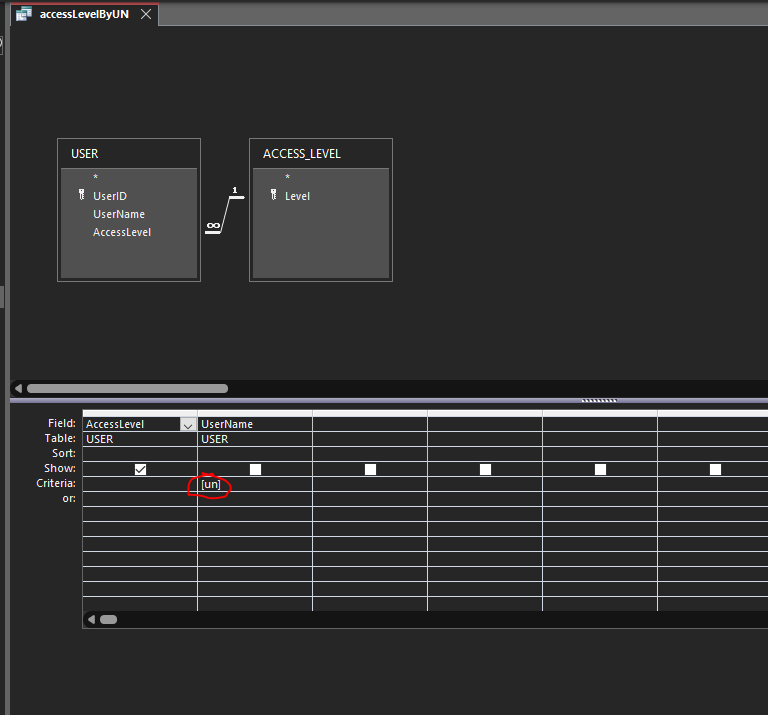Select UserID field in USER table

pyautogui.click(x=110, y=196)
